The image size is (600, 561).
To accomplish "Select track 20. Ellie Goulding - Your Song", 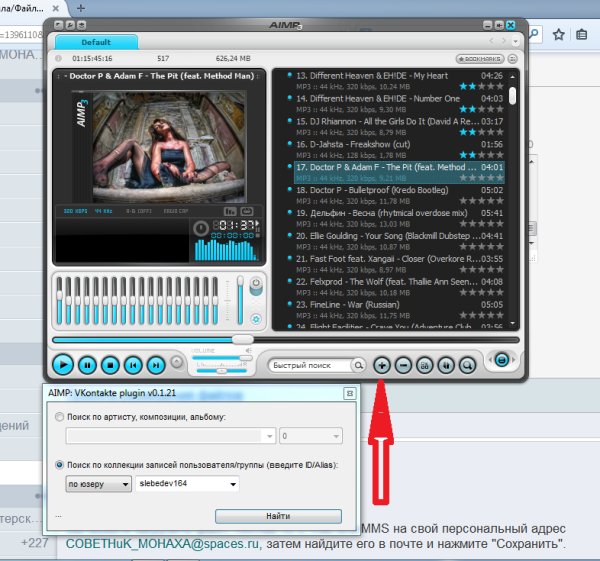I will click(399, 241).
